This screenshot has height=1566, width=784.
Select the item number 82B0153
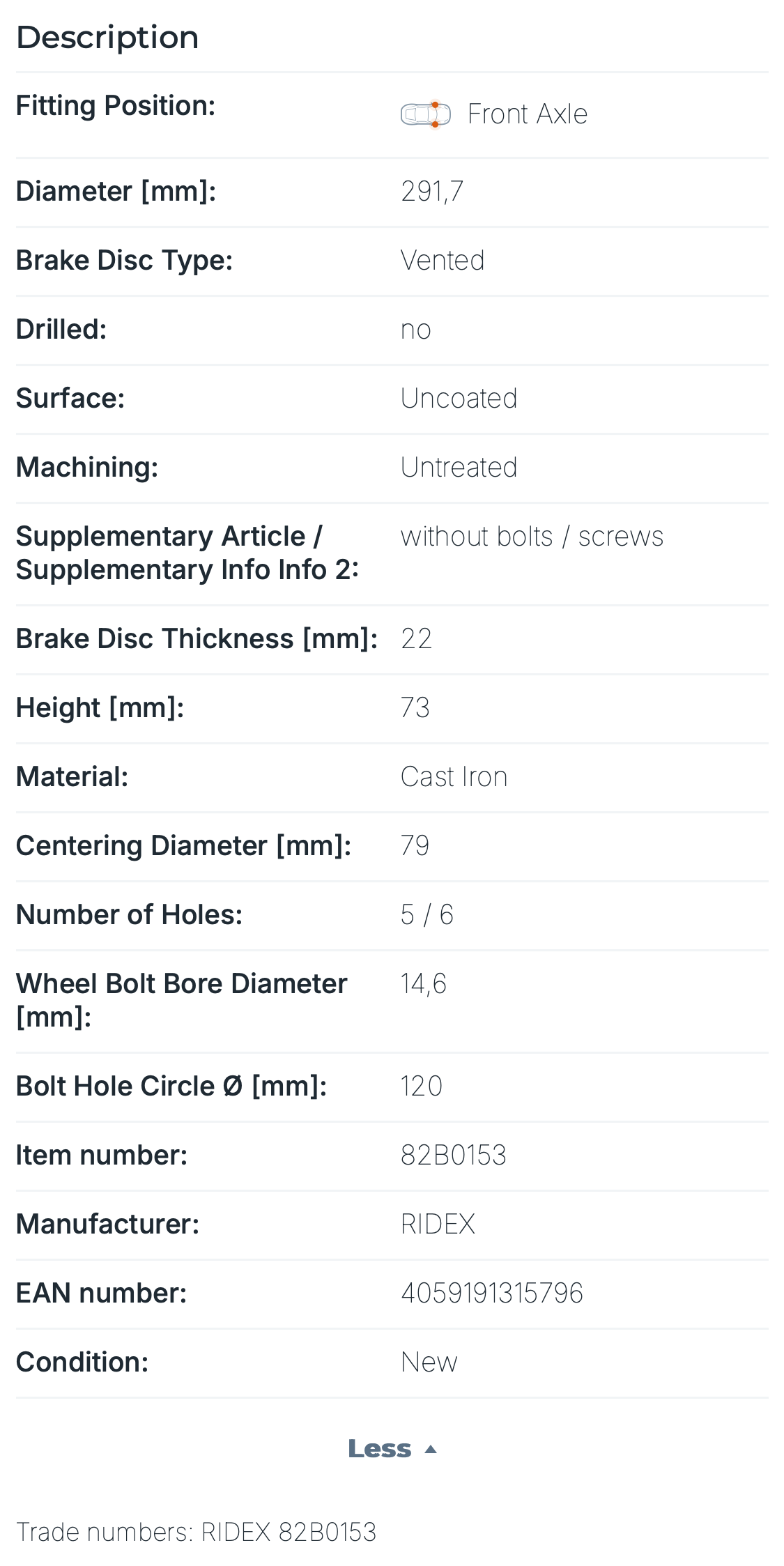point(454,1154)
